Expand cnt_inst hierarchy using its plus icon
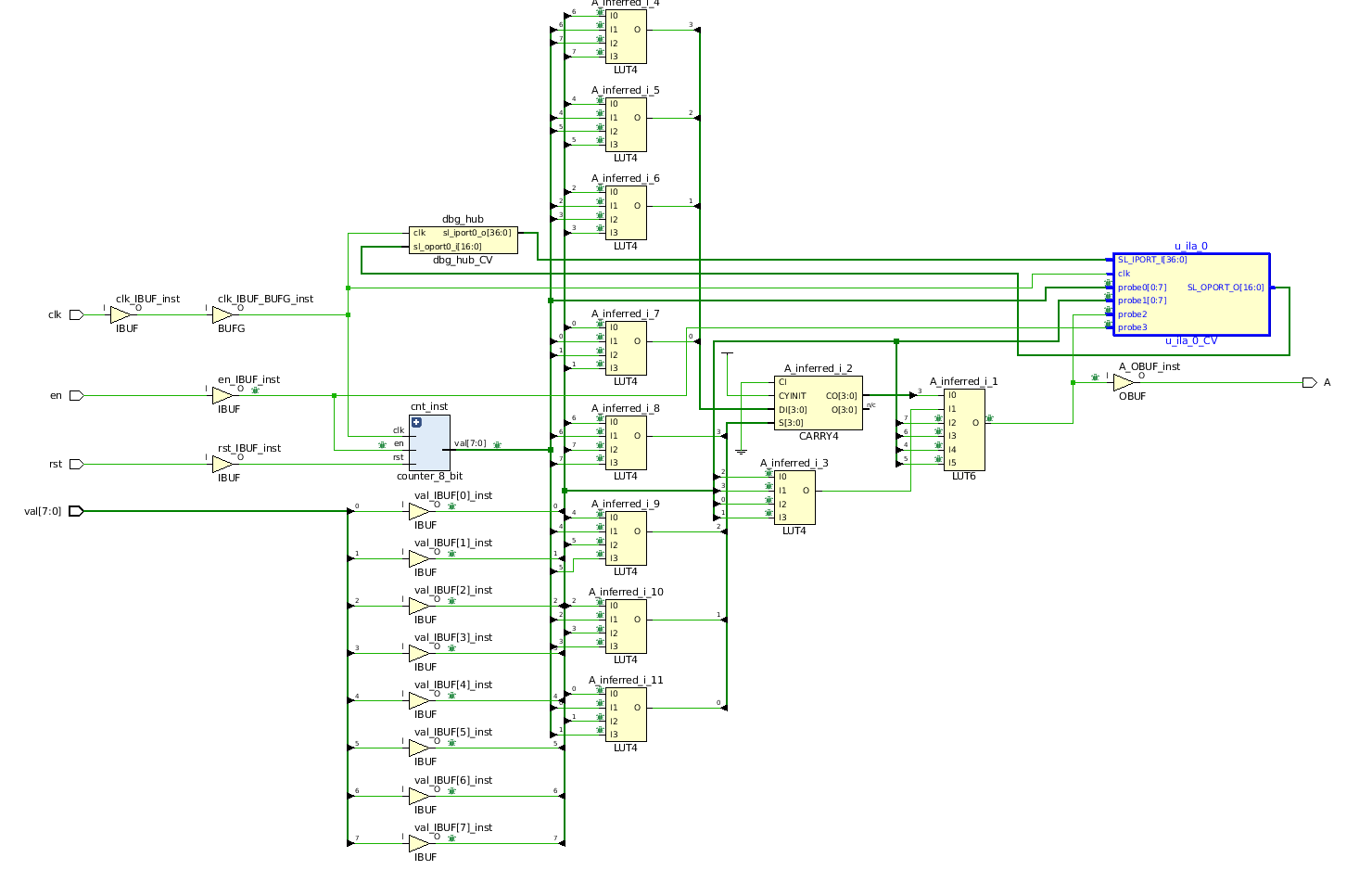This screenshot has height=870, width=1372. pyautogui.click(x=414, y=421)
